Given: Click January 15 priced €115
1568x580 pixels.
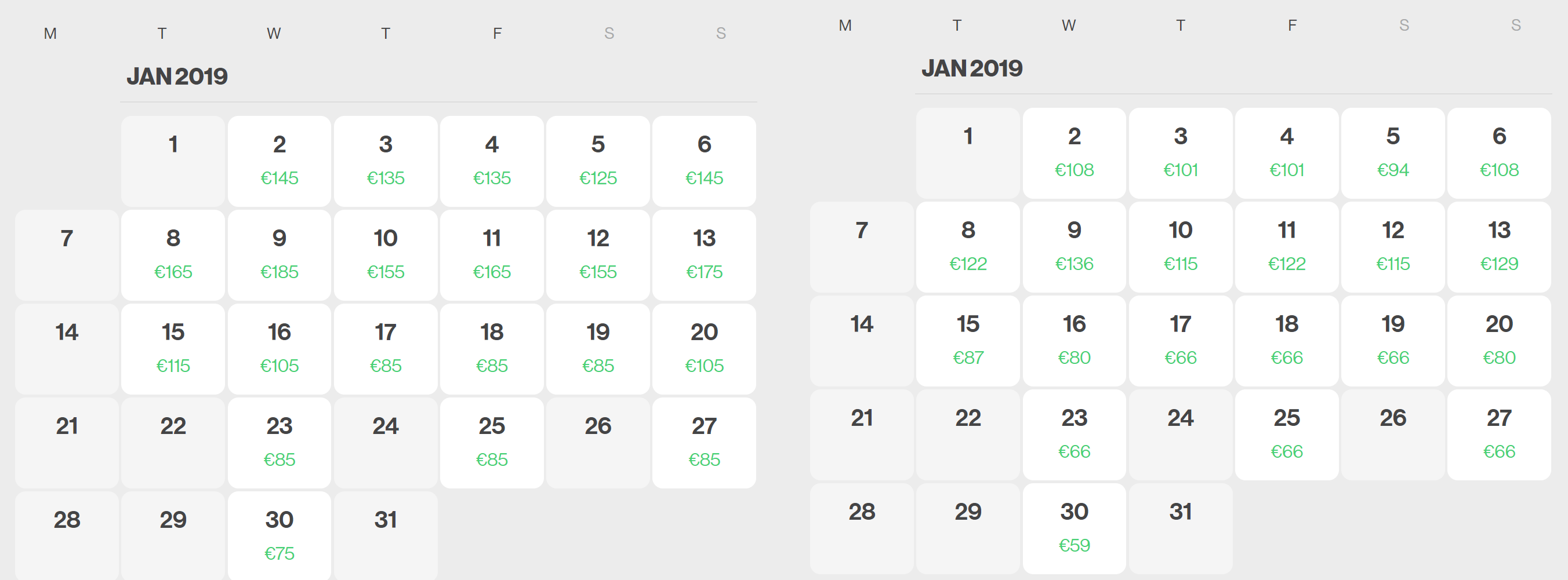Looking at the screenshot, I should click(x=173, y=348).
